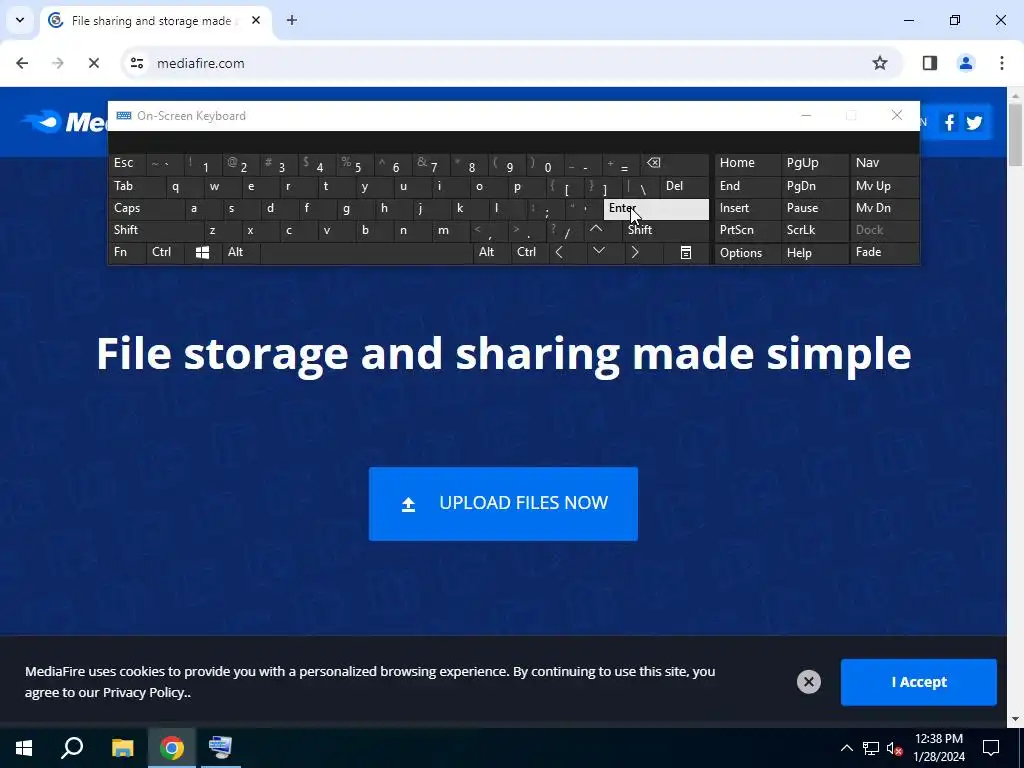Open MediaFire Twitter page icon

click(x=974, y=122)
